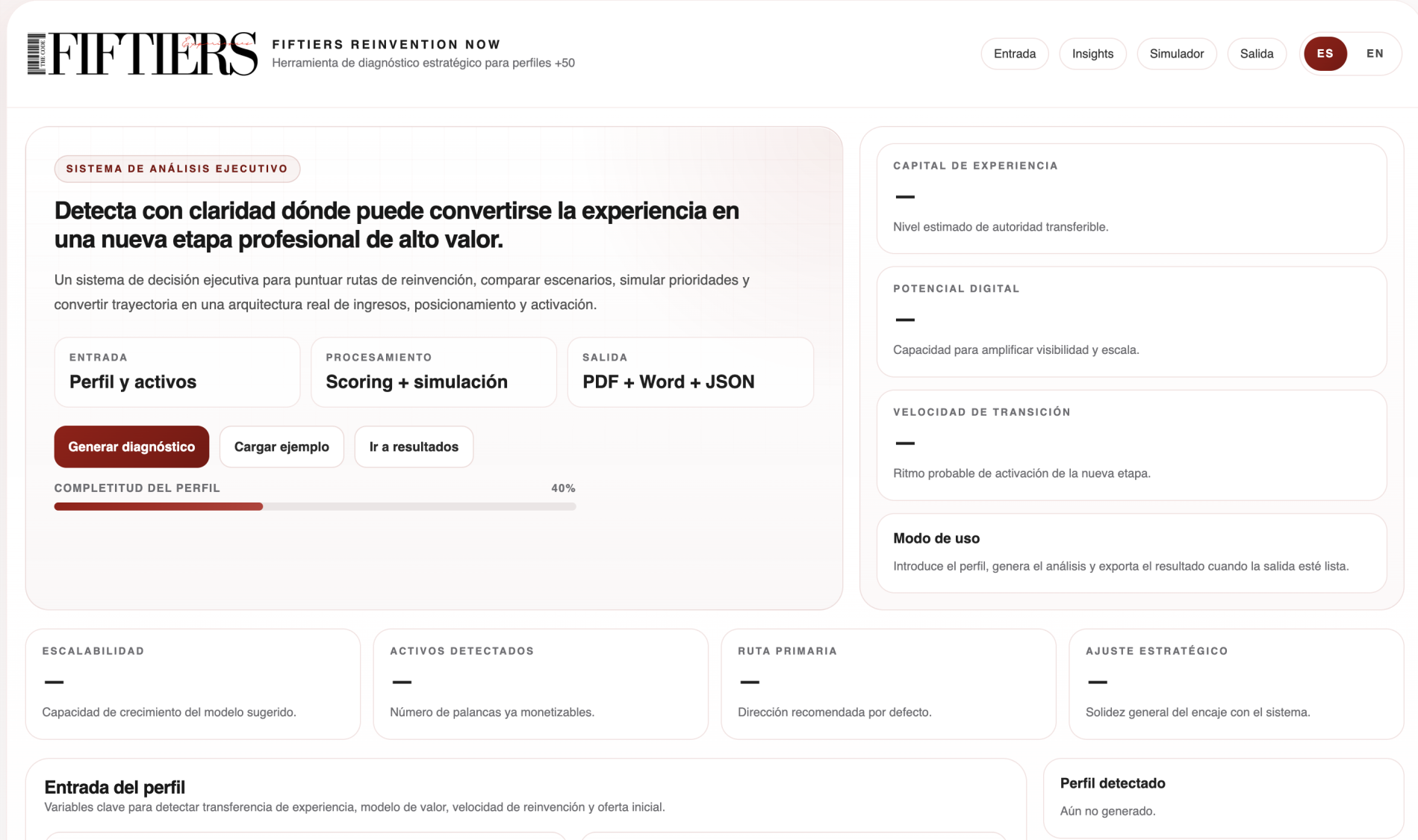This screenshot has width=1418, height=840.
Task: Click the Fiftiers logo
Action: point(142,54)
